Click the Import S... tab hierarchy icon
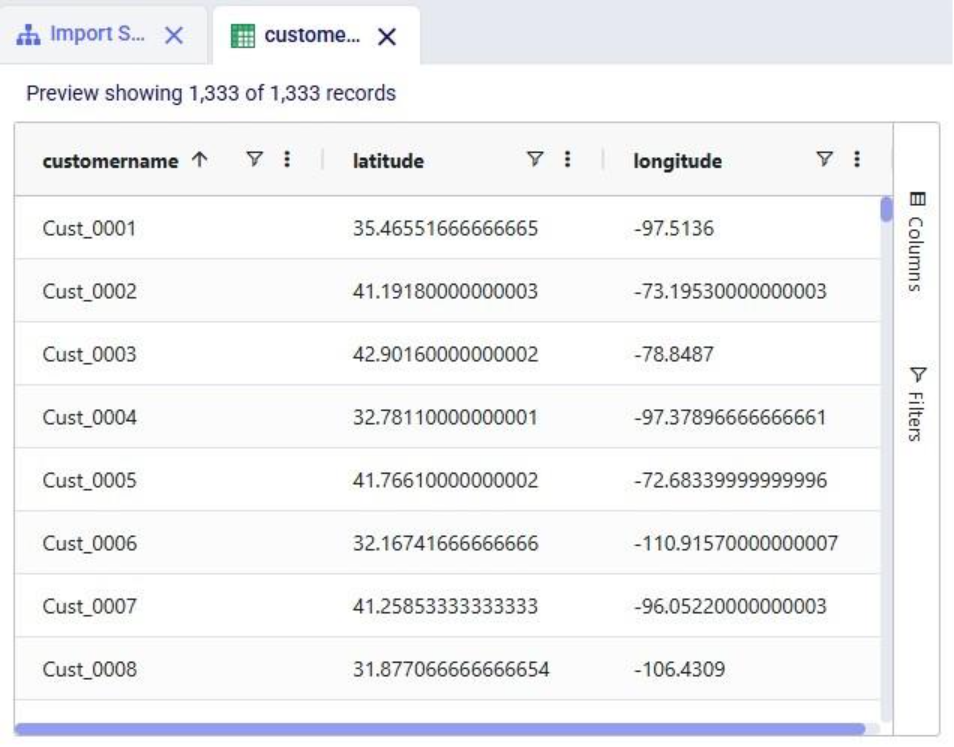 (28, 35)
